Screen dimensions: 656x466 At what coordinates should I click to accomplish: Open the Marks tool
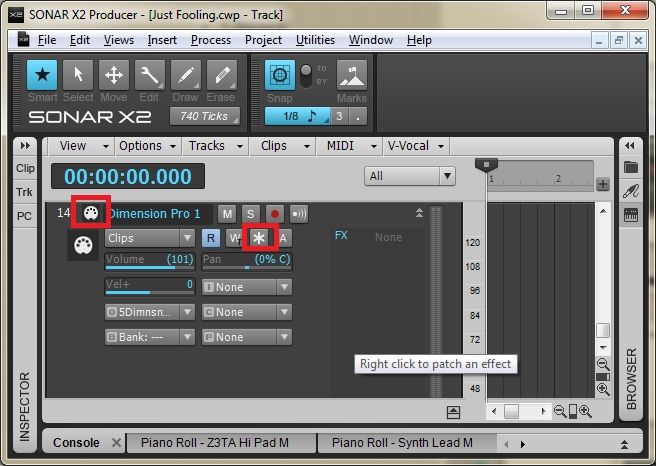[x=350, y=78]
